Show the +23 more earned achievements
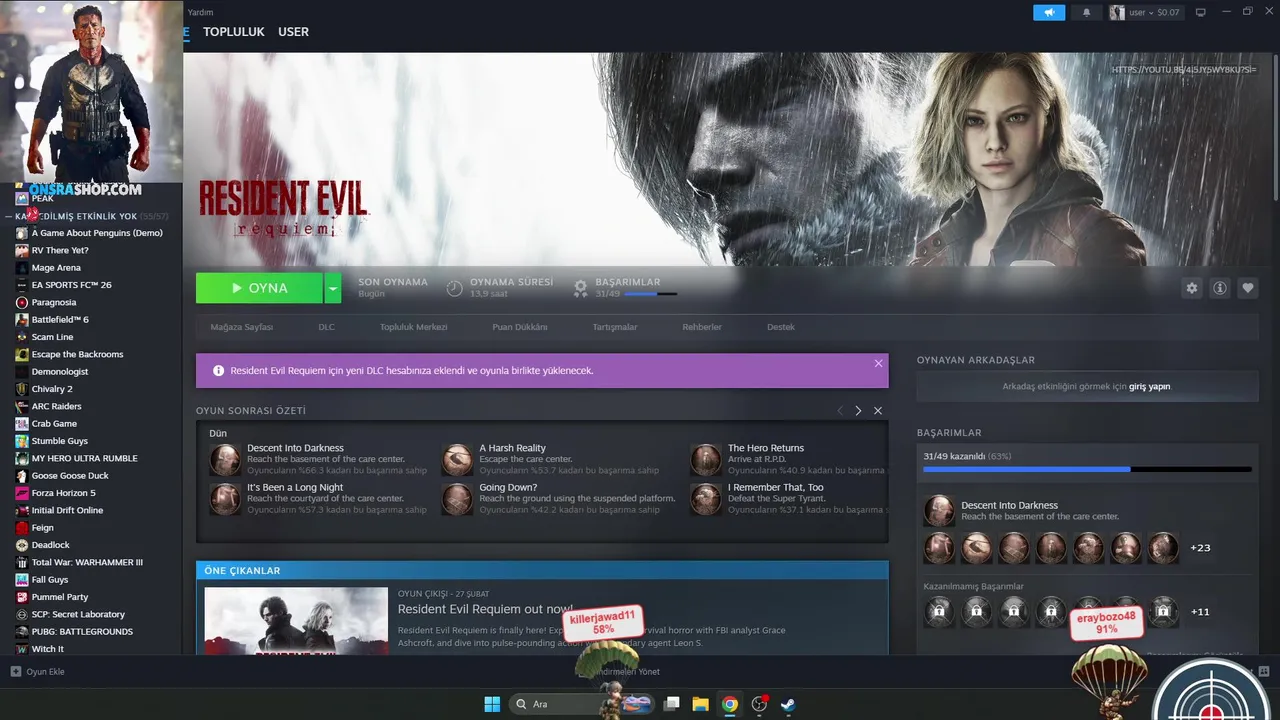This screenshot has width=1280, height=720. point(1200,548)
